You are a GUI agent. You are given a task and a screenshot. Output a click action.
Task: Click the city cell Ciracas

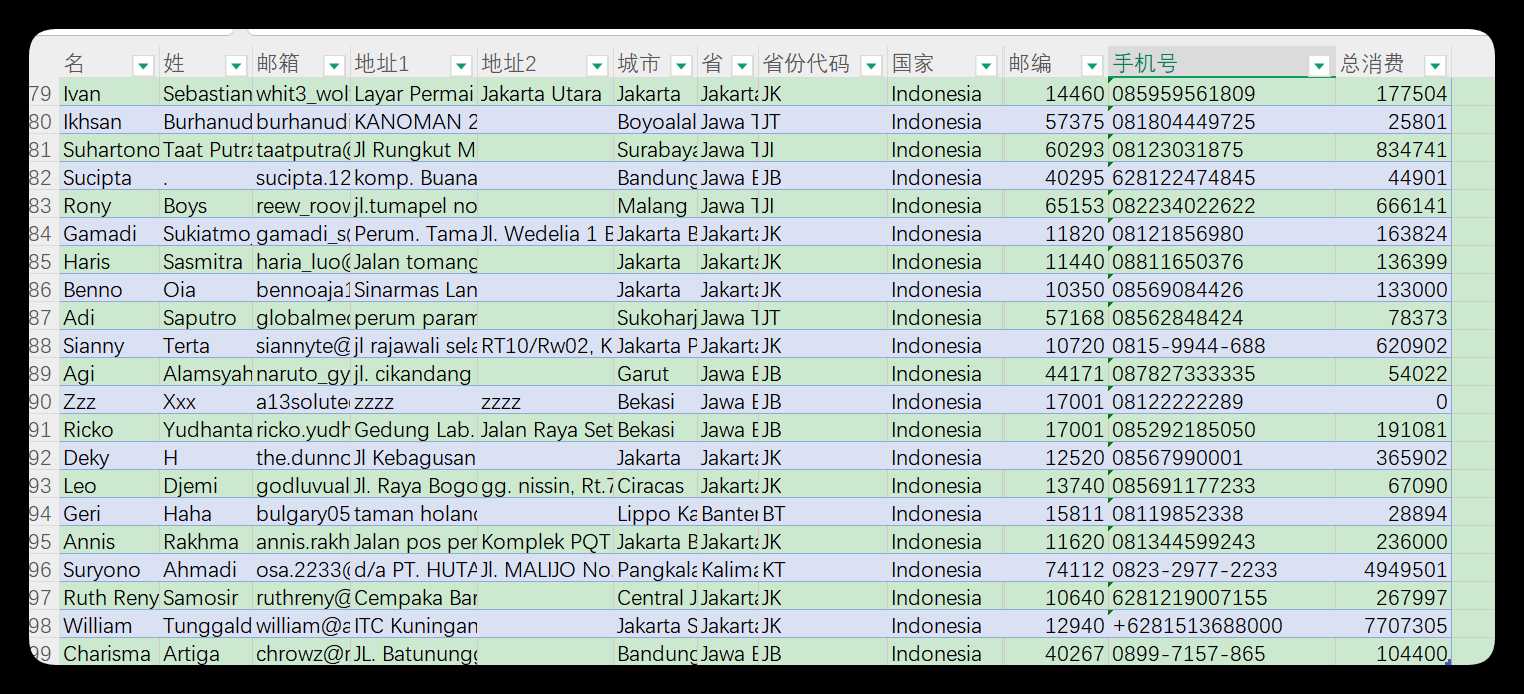(x=655, y=486)
